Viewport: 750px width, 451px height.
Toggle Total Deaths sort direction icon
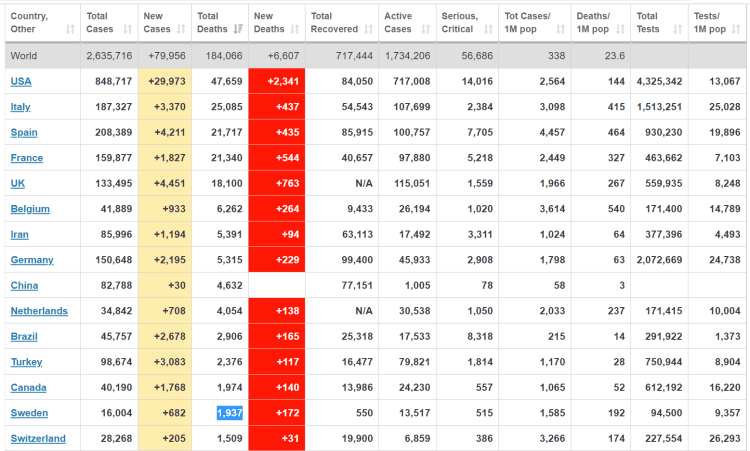236,30
